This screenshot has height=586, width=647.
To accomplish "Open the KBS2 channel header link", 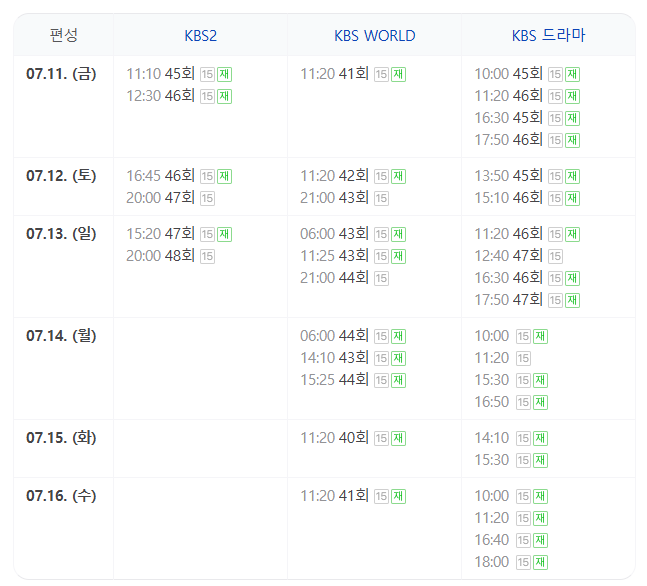I will coord(200,35).
